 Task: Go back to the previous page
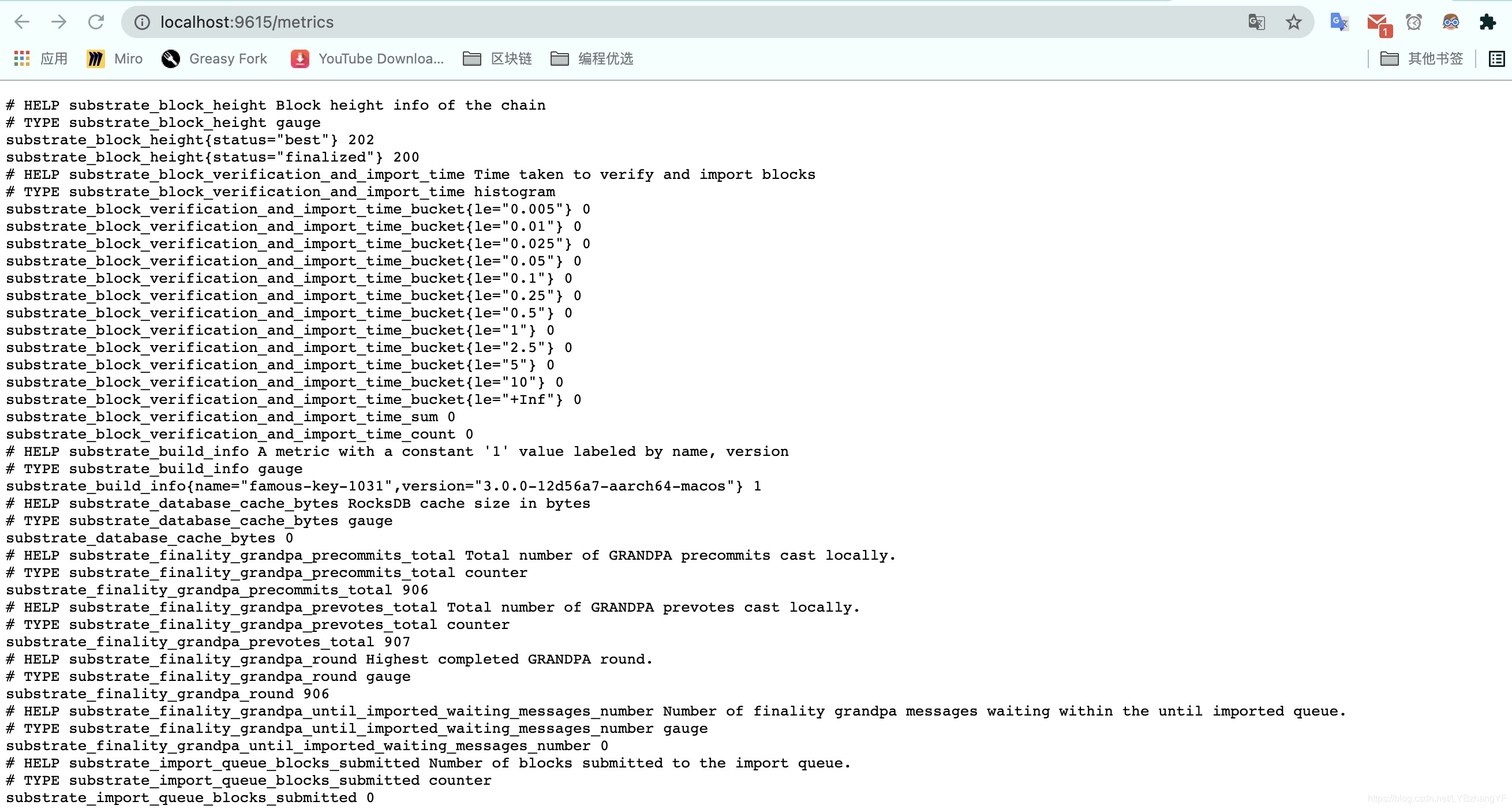[22, 23]
